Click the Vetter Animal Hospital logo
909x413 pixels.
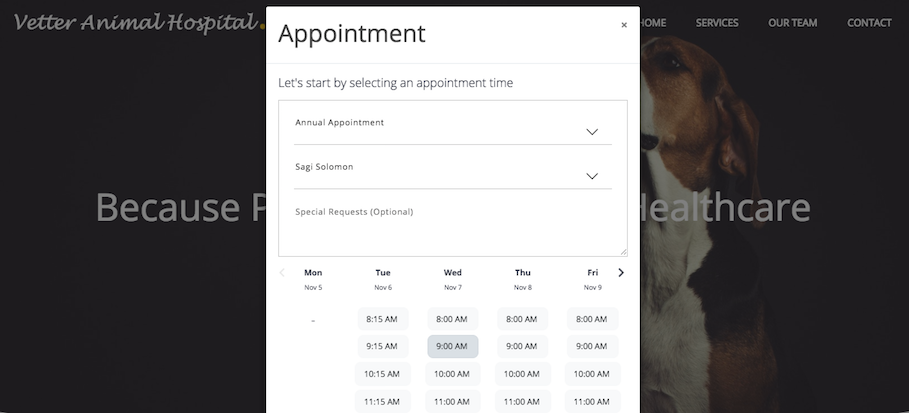(135, 22)
